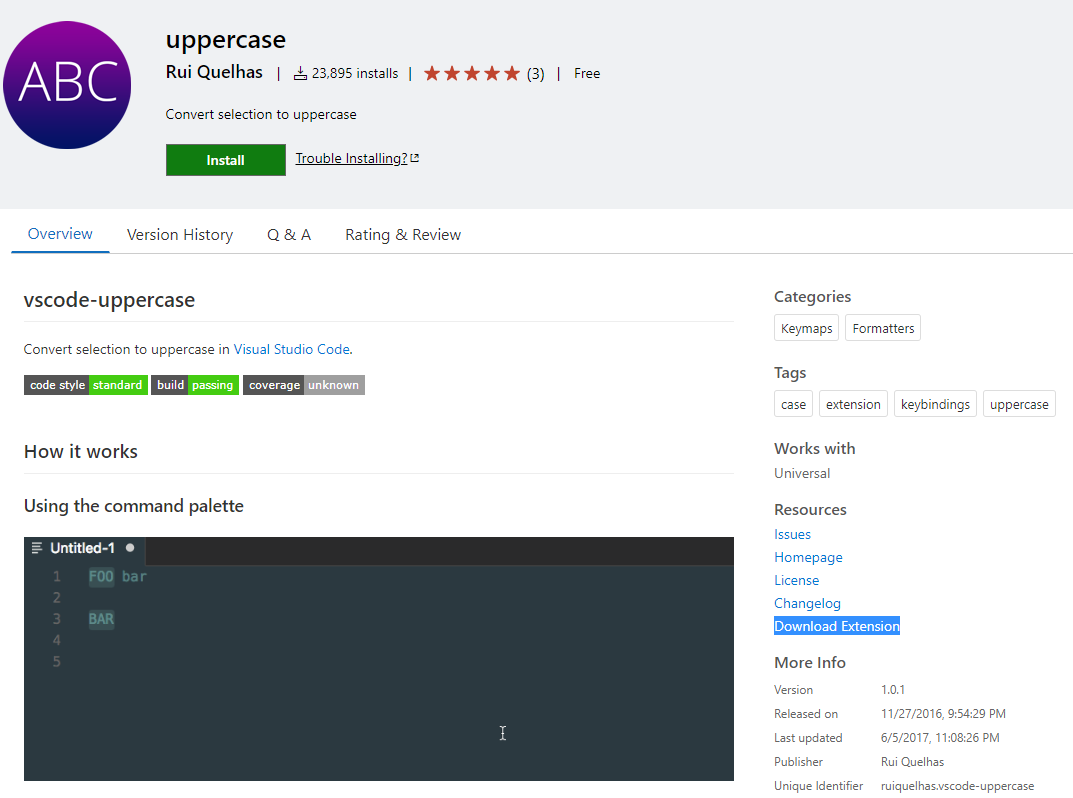Click the Untitled-1 editor tab label

[82, 548]
